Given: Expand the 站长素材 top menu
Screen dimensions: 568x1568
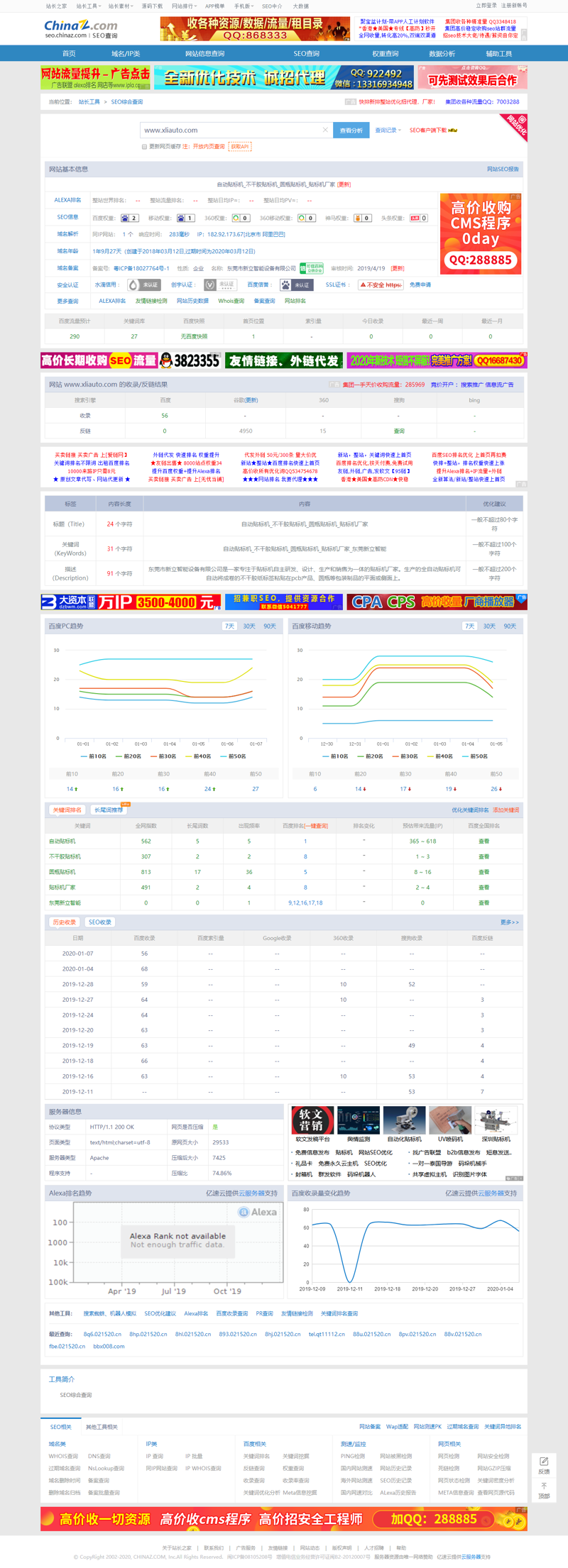Looking at the screenshot, I should coord(121,6).
